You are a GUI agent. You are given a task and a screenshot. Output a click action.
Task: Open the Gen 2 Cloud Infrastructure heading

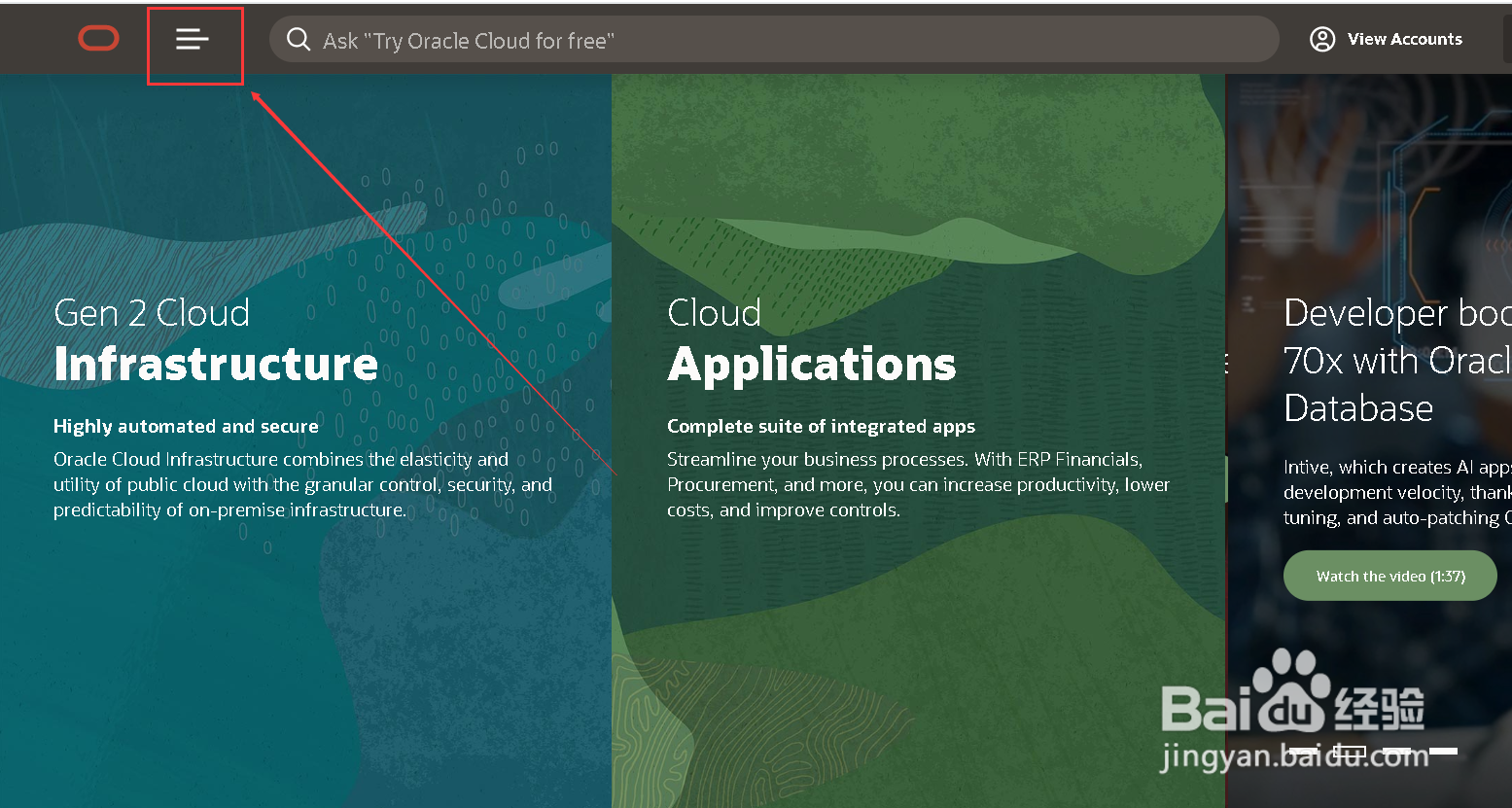click(x=216, y=338)
